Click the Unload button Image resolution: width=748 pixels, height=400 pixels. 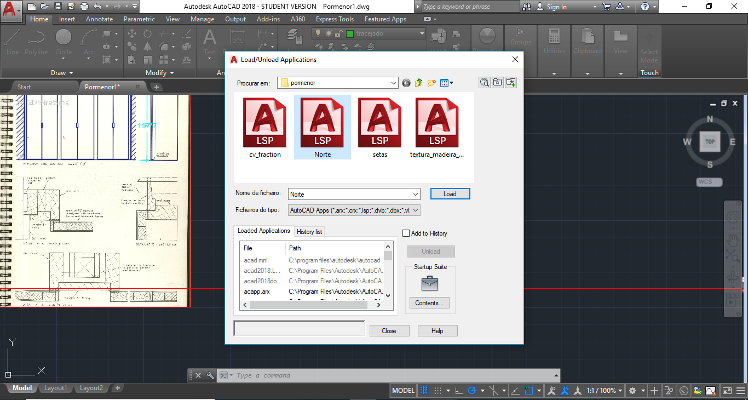(x=431, y=251)
